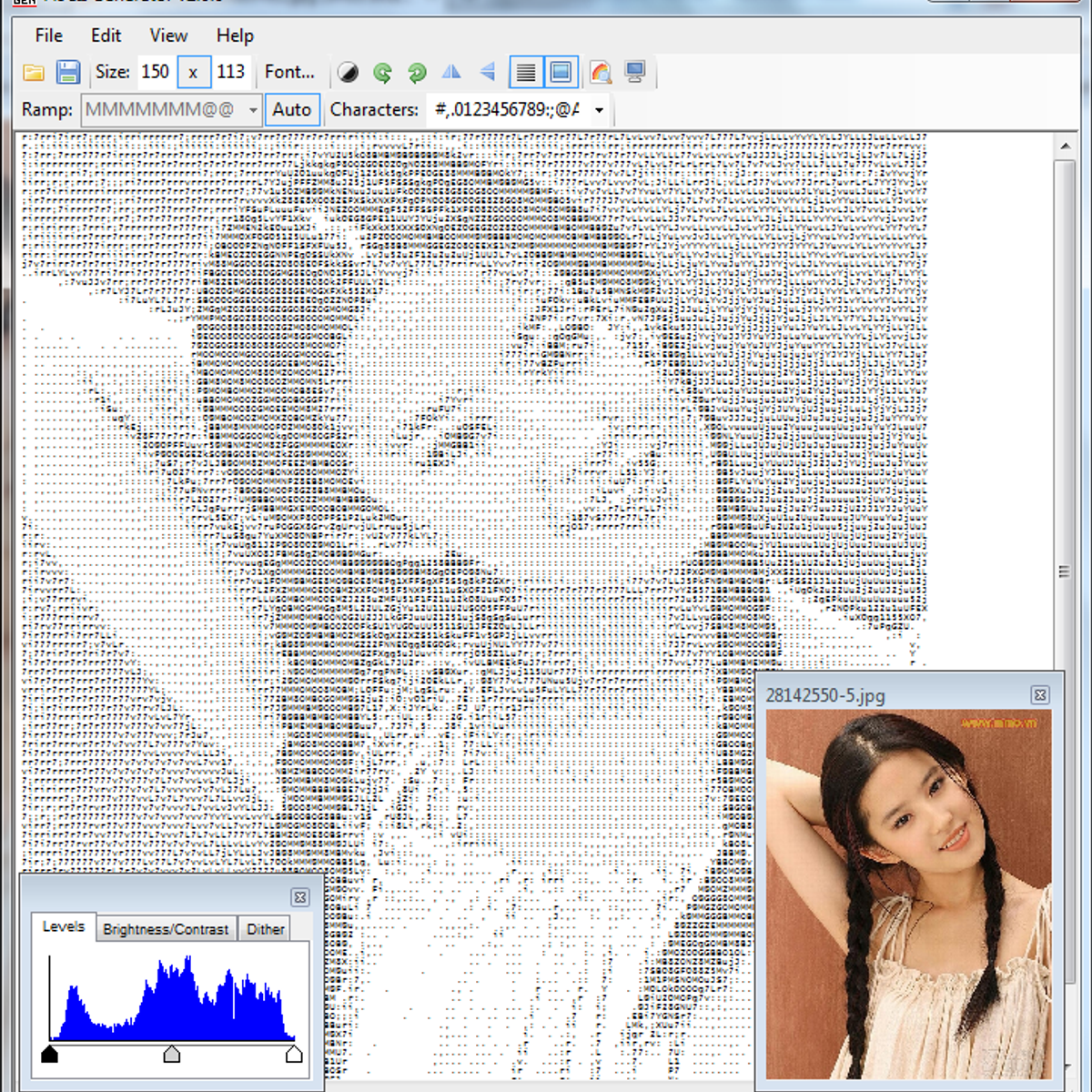The height and width of the screenshot is (1092, 1092).
Task: Flip the image horizontally
Action: coord(450,72)
